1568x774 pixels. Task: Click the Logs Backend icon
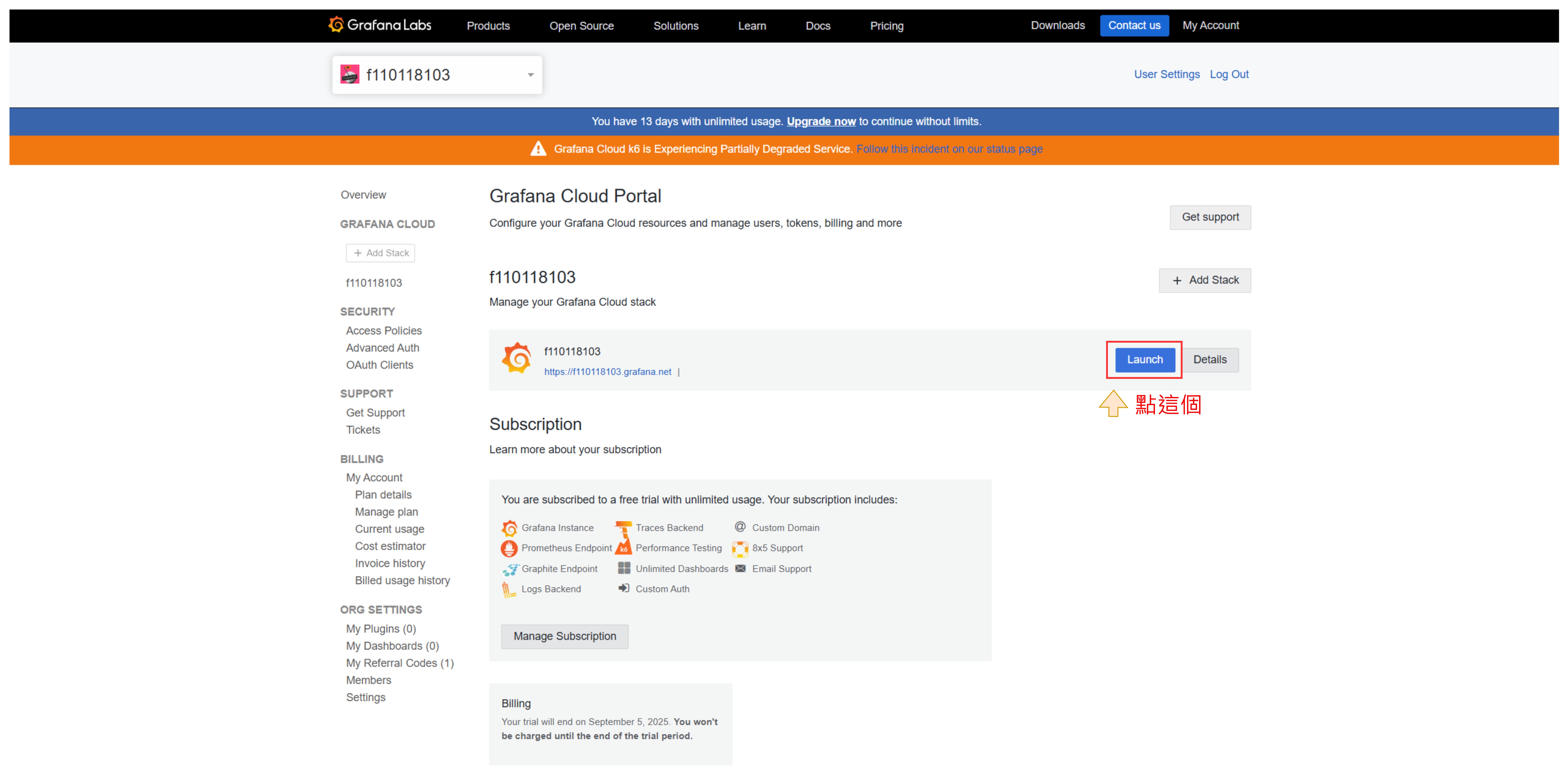point(508,589)
